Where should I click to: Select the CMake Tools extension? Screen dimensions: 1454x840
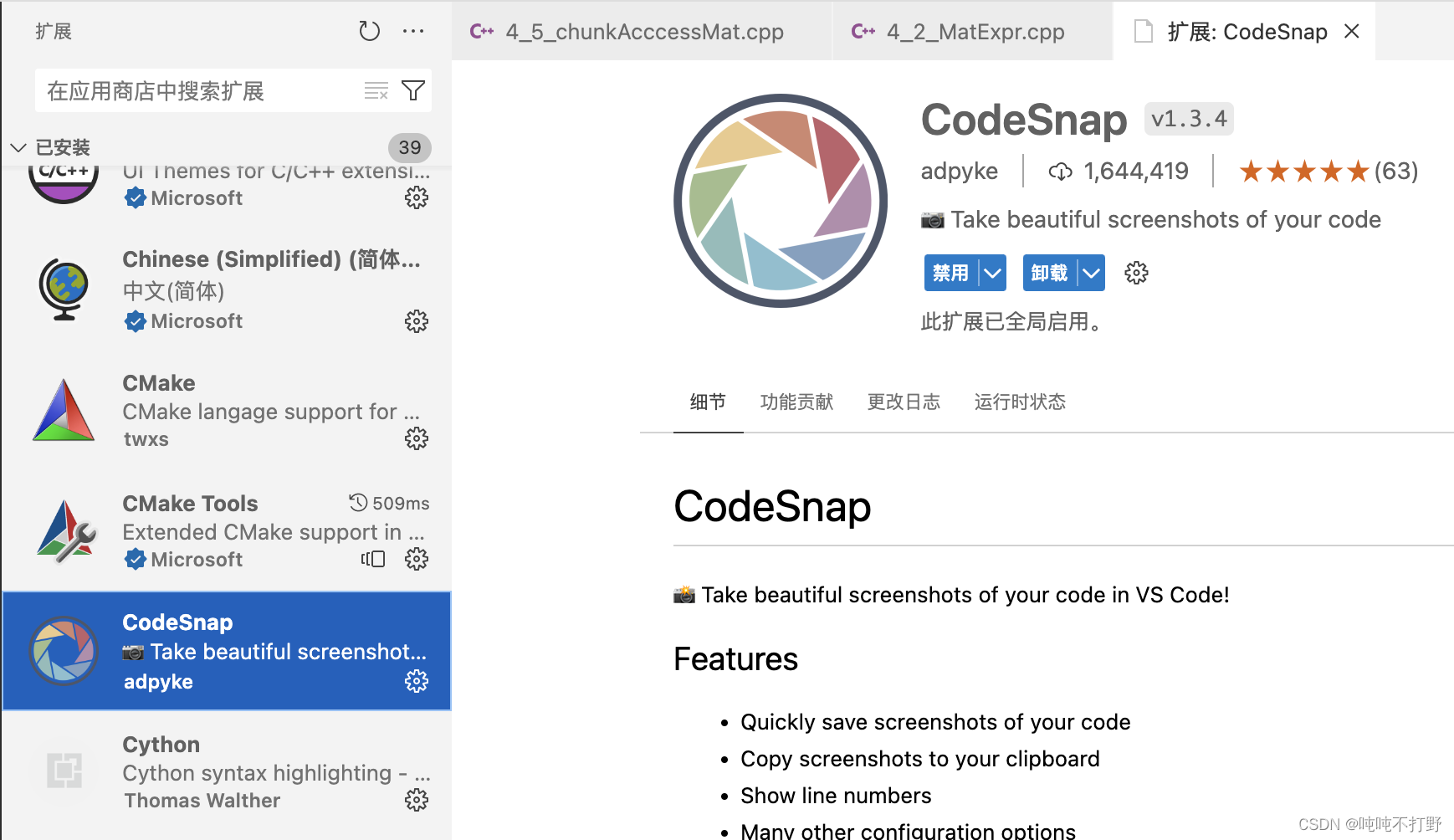point(227,531)
